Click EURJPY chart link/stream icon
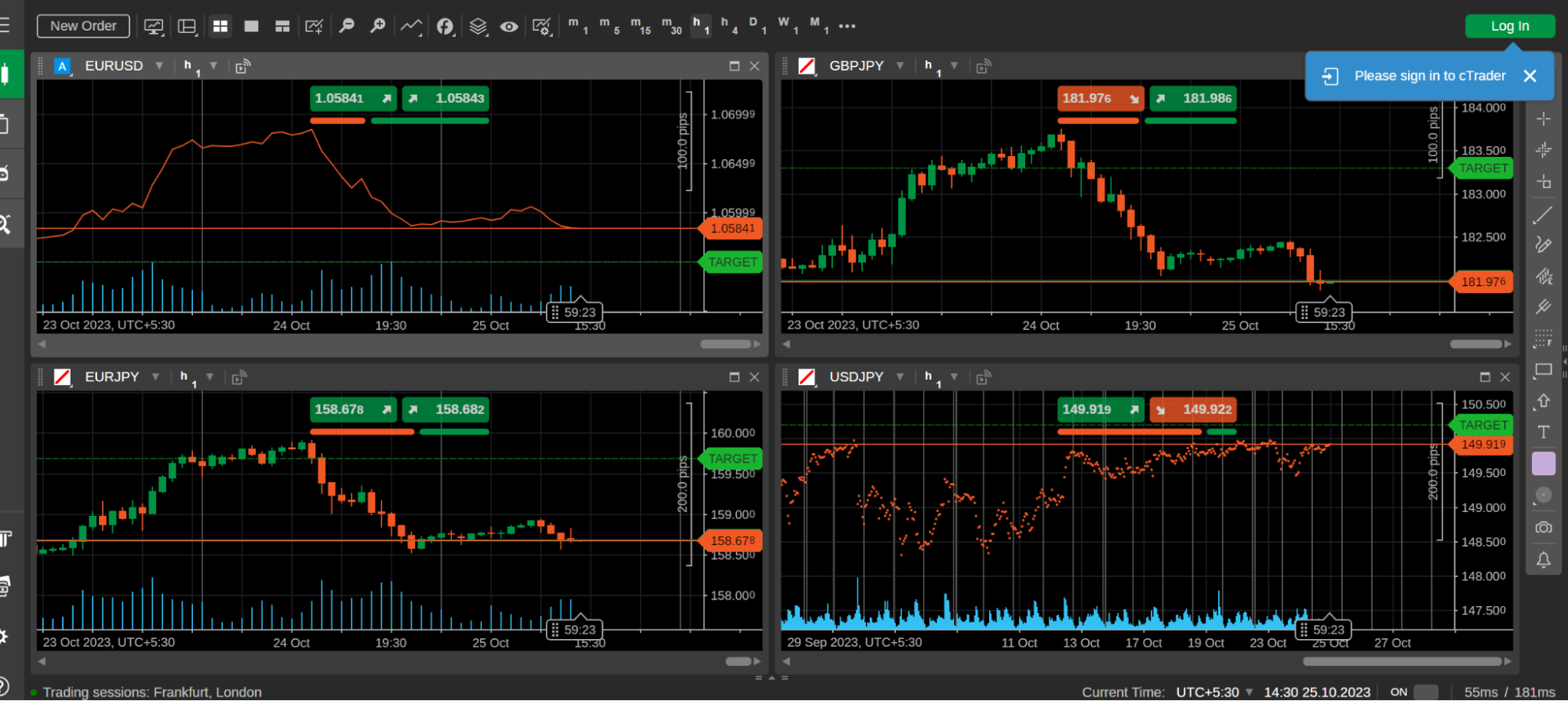The image size is (1568, 701). 239,378
